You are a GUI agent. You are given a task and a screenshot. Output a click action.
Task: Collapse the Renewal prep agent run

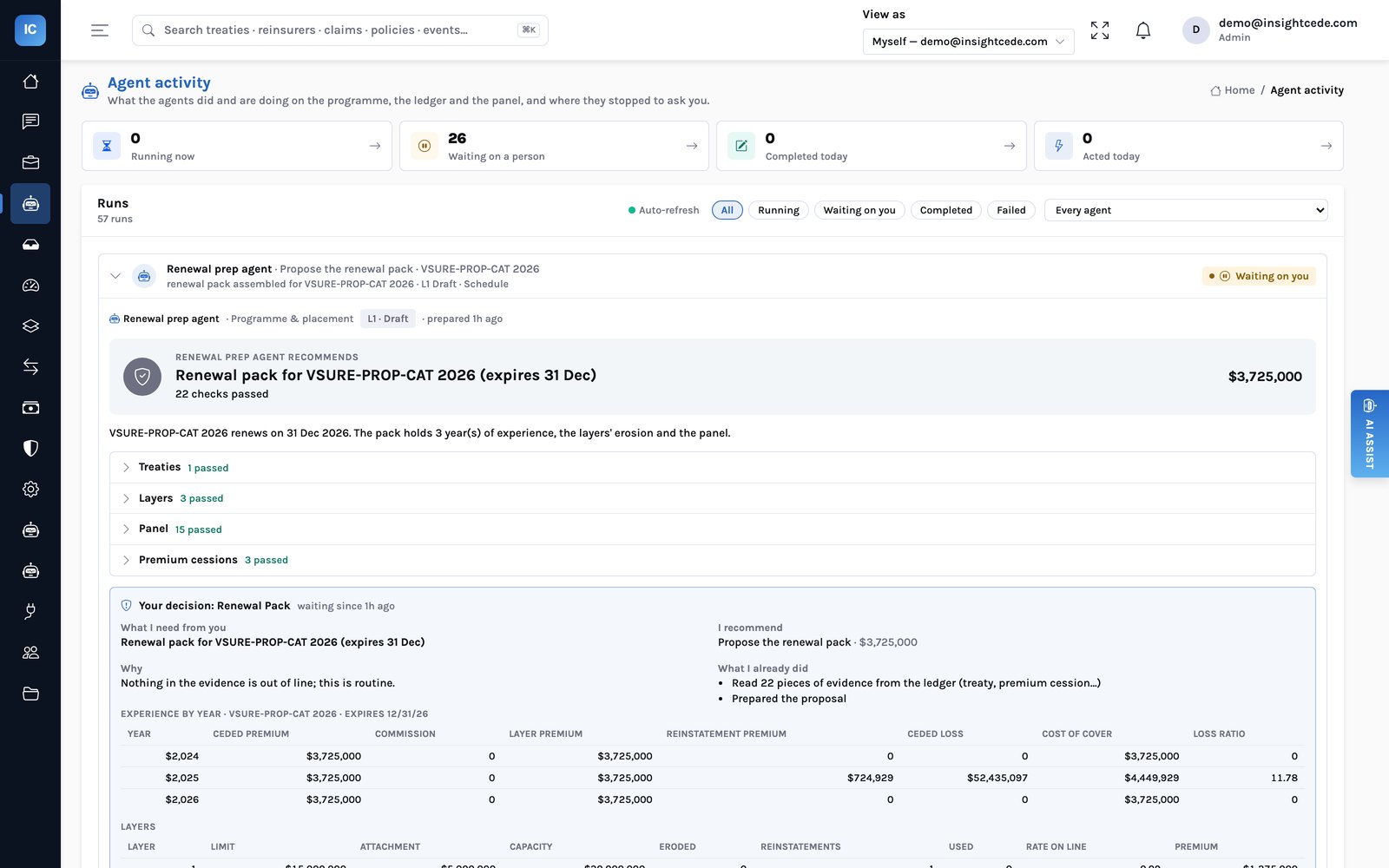coord(115,276)
